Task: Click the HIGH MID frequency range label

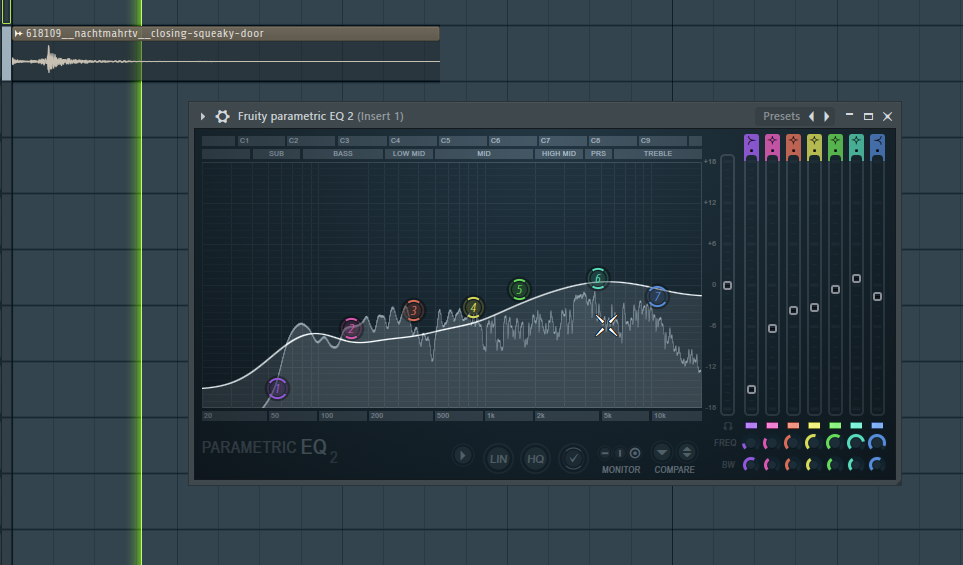Action: pos(559,154)
